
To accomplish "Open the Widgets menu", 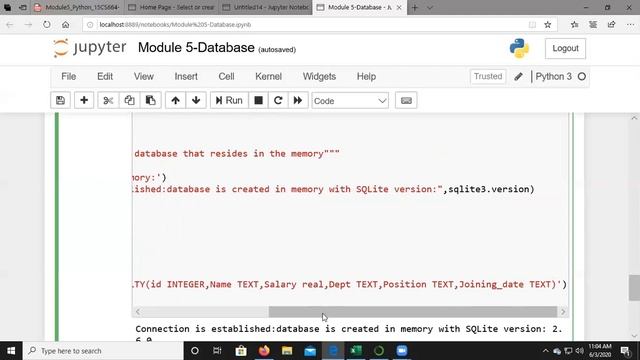I will [x=319, y=77].
